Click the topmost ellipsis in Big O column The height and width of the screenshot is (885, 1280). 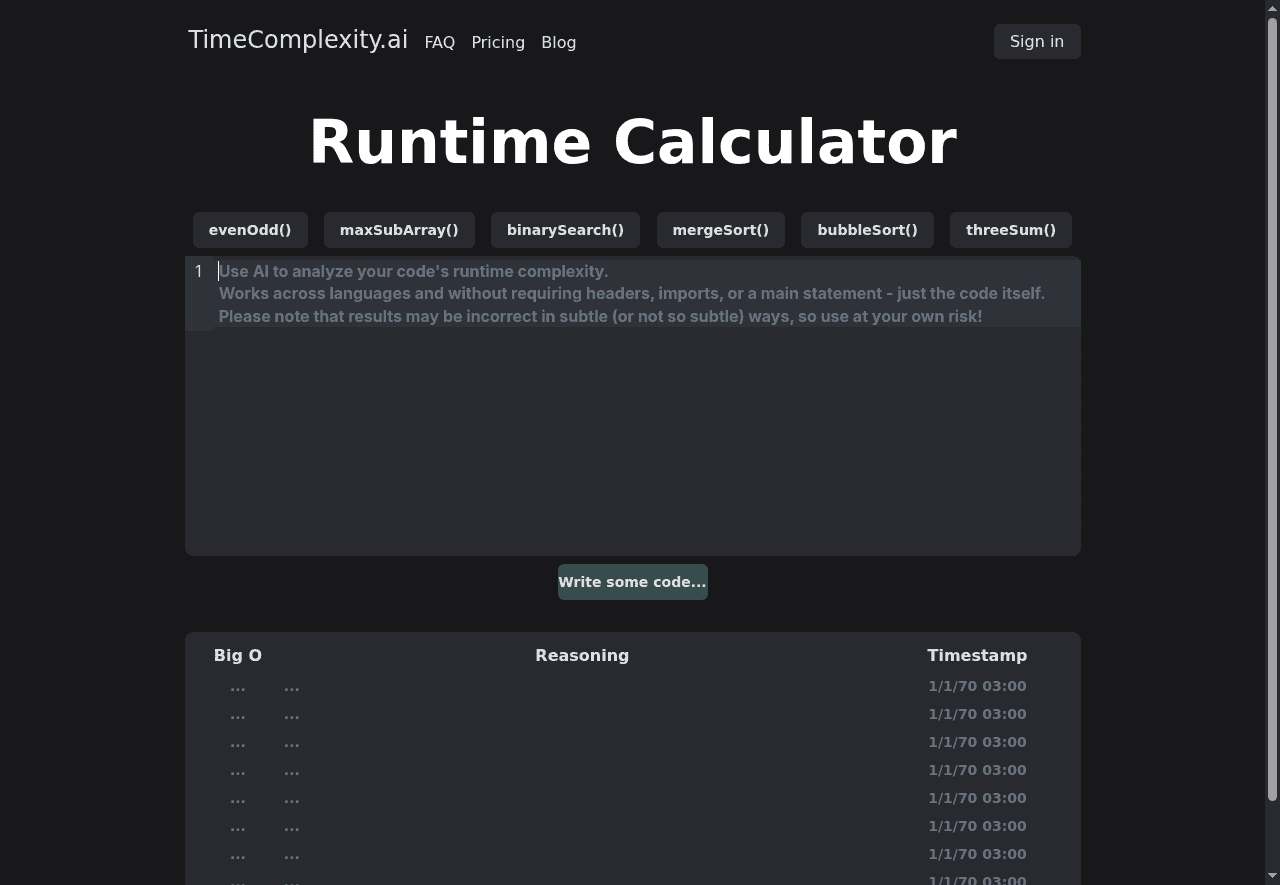(x=237, y=686)
